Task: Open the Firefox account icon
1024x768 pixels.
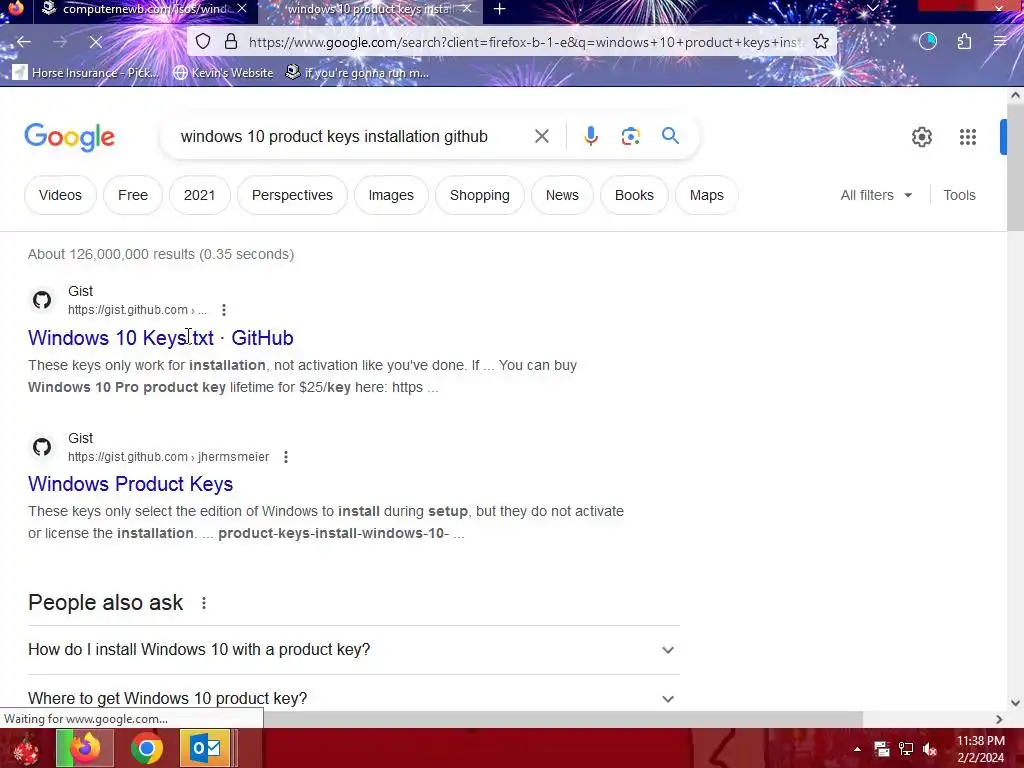Action: (927, 42)
